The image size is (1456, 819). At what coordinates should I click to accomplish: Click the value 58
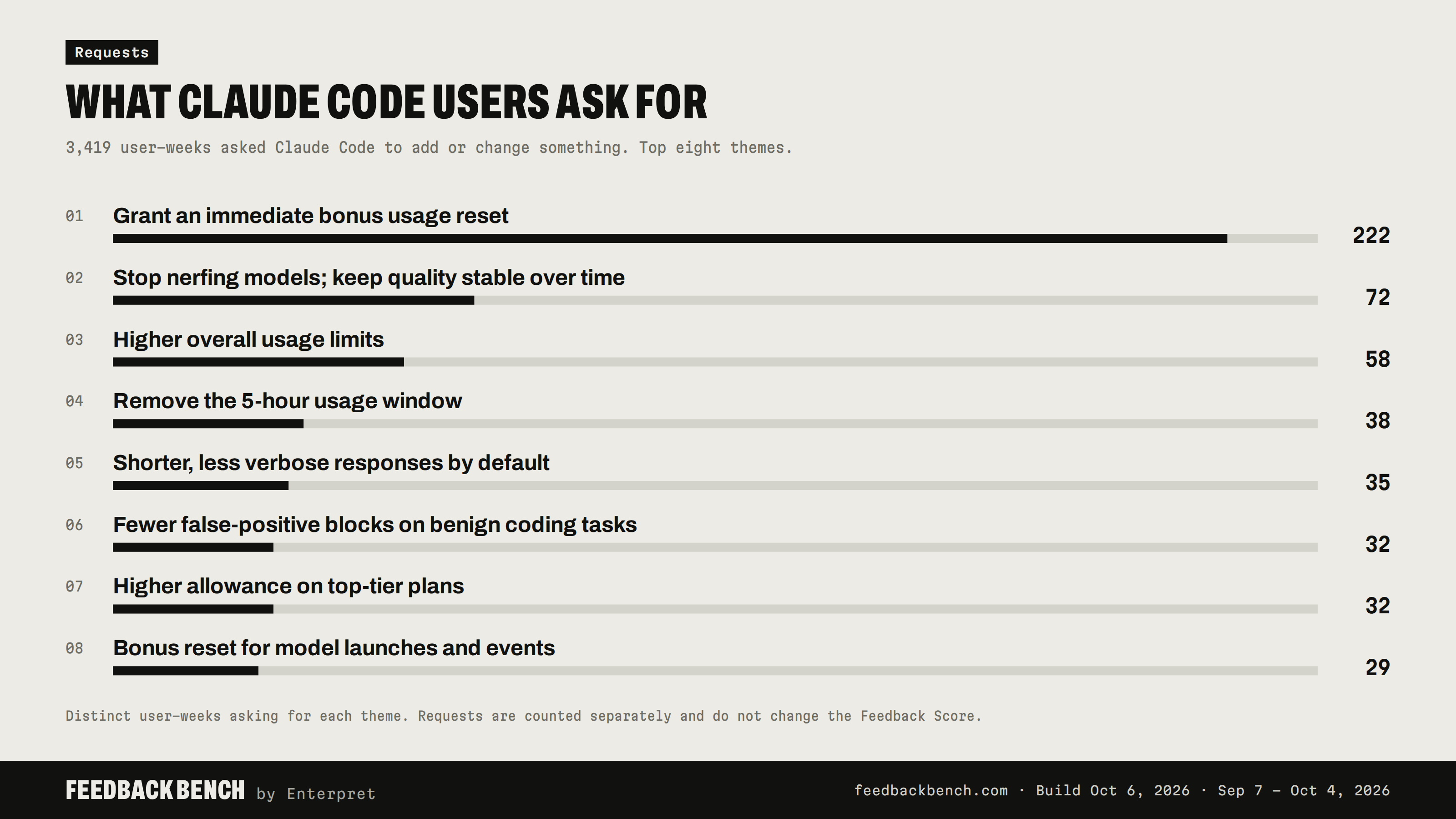(1377, 359)
